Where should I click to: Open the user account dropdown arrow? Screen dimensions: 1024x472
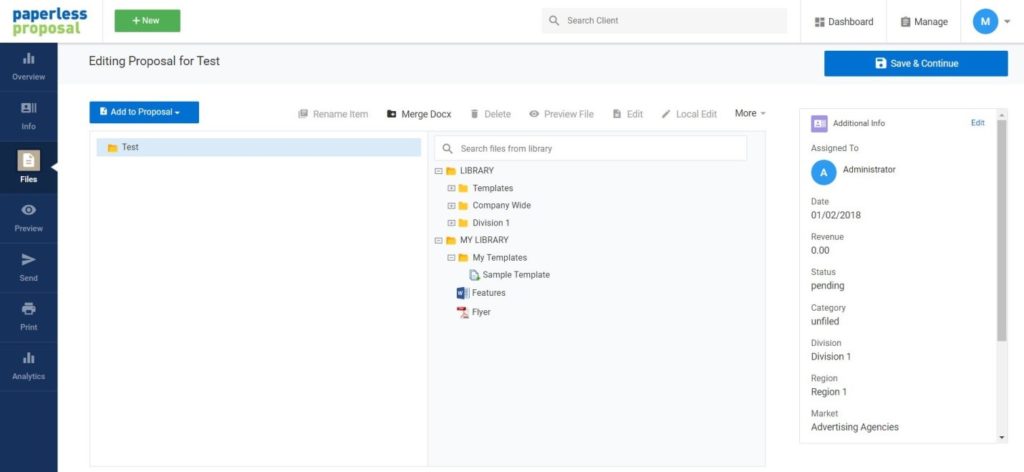[1007, 22]
